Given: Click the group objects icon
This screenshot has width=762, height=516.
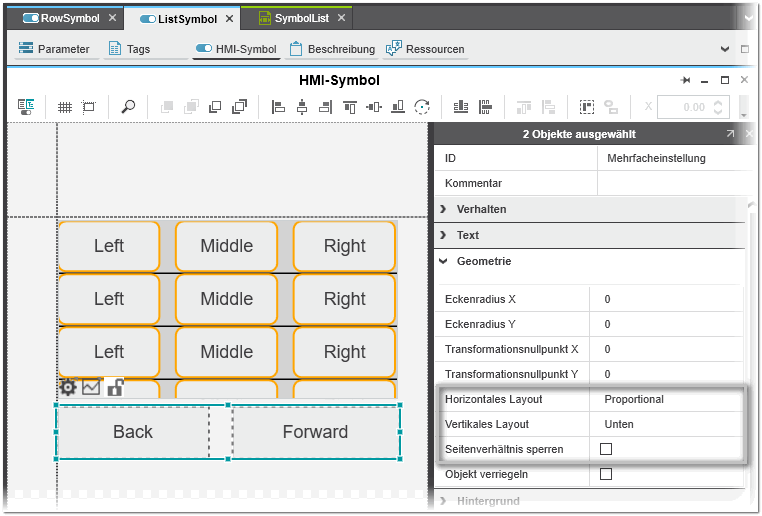Looking at the screenshot, I should click(587, 107).
